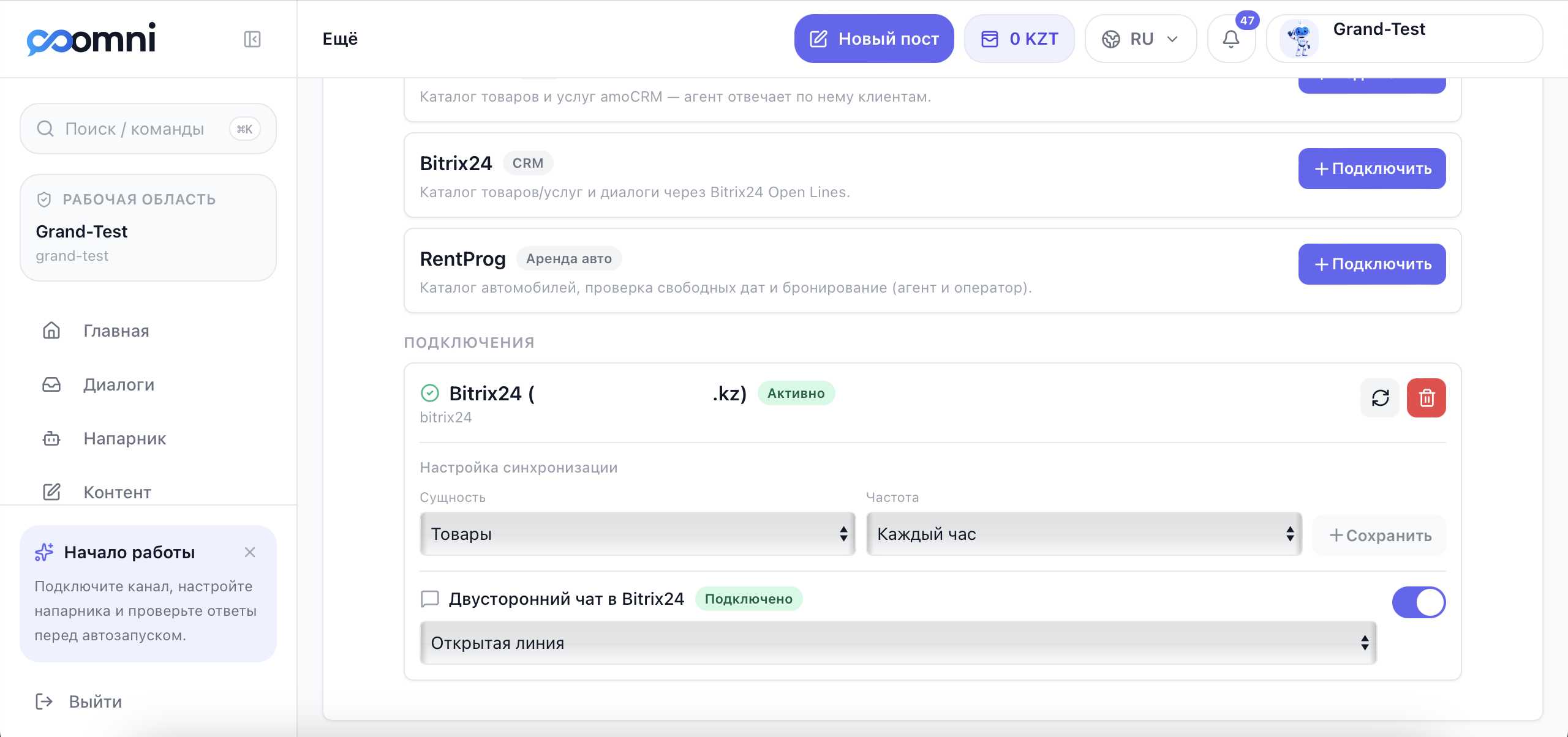Click Подключить for Bitrix24 CRM

click(1372, 168)
